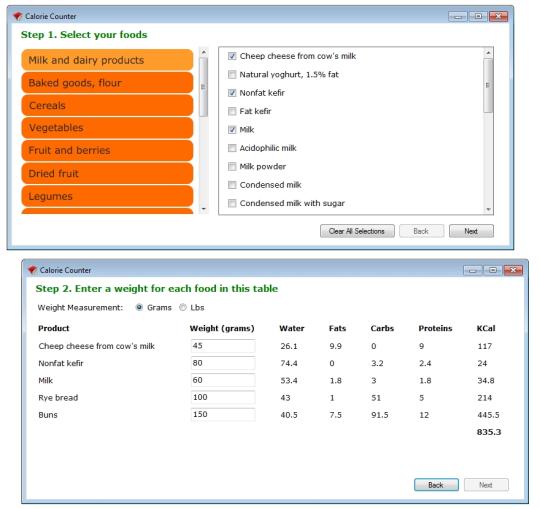Viewport: 540px width, 509px height.
Task: Check Acidophilic milk checkbox
Action: click(232, 148)
